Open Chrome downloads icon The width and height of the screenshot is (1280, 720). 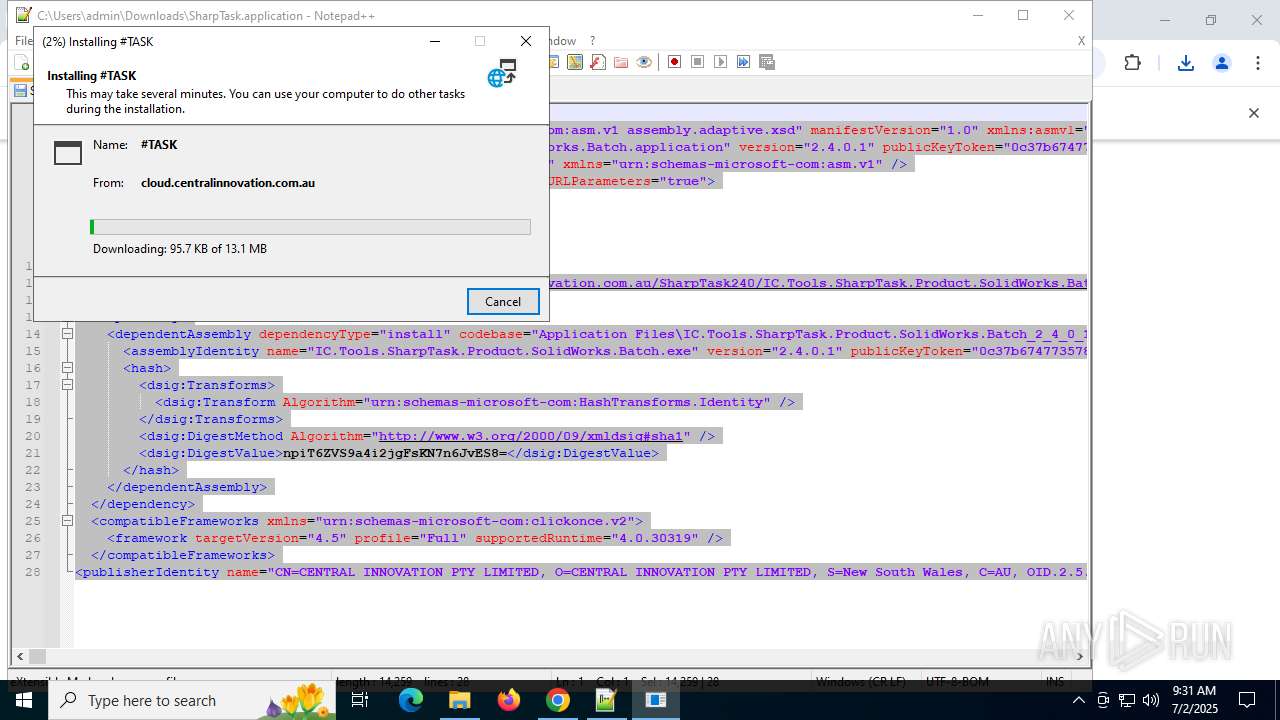(1185, 63)
